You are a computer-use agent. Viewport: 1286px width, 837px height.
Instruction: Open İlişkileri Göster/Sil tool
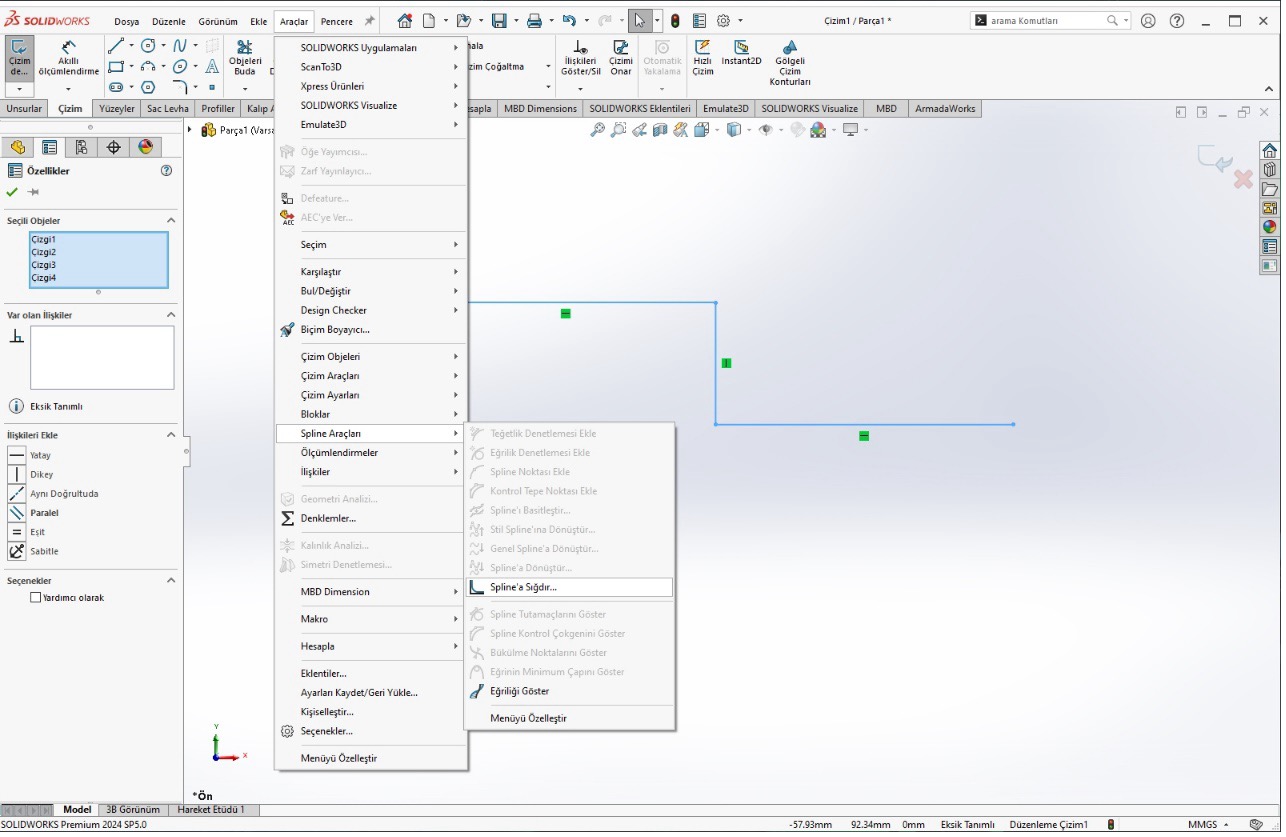click(x=581, y=59)
